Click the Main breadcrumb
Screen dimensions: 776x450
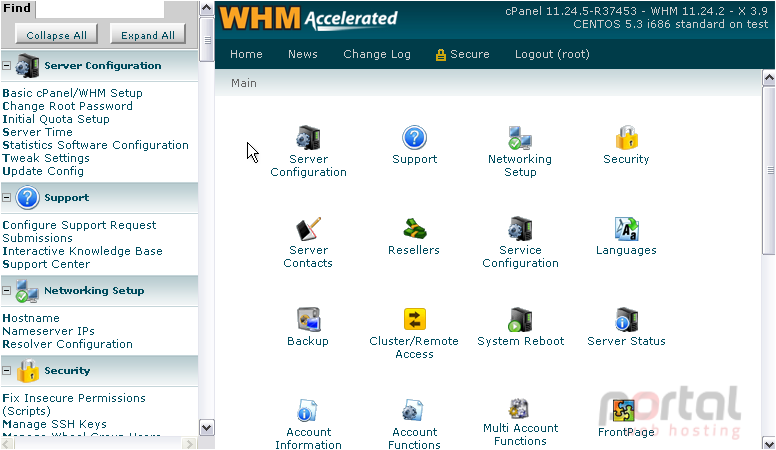(x=244, y=83)
